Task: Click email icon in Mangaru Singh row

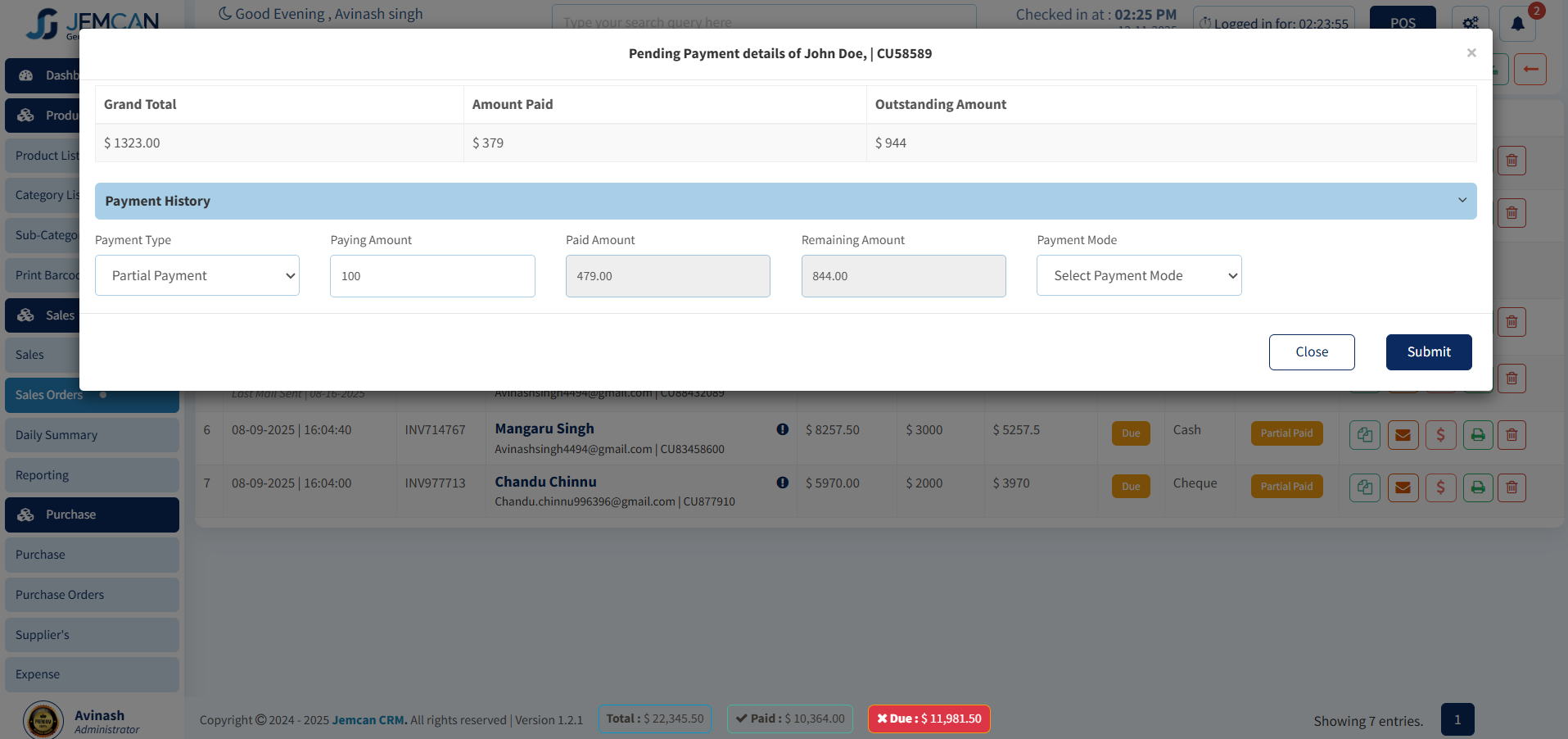Action: click(1403, 435)
